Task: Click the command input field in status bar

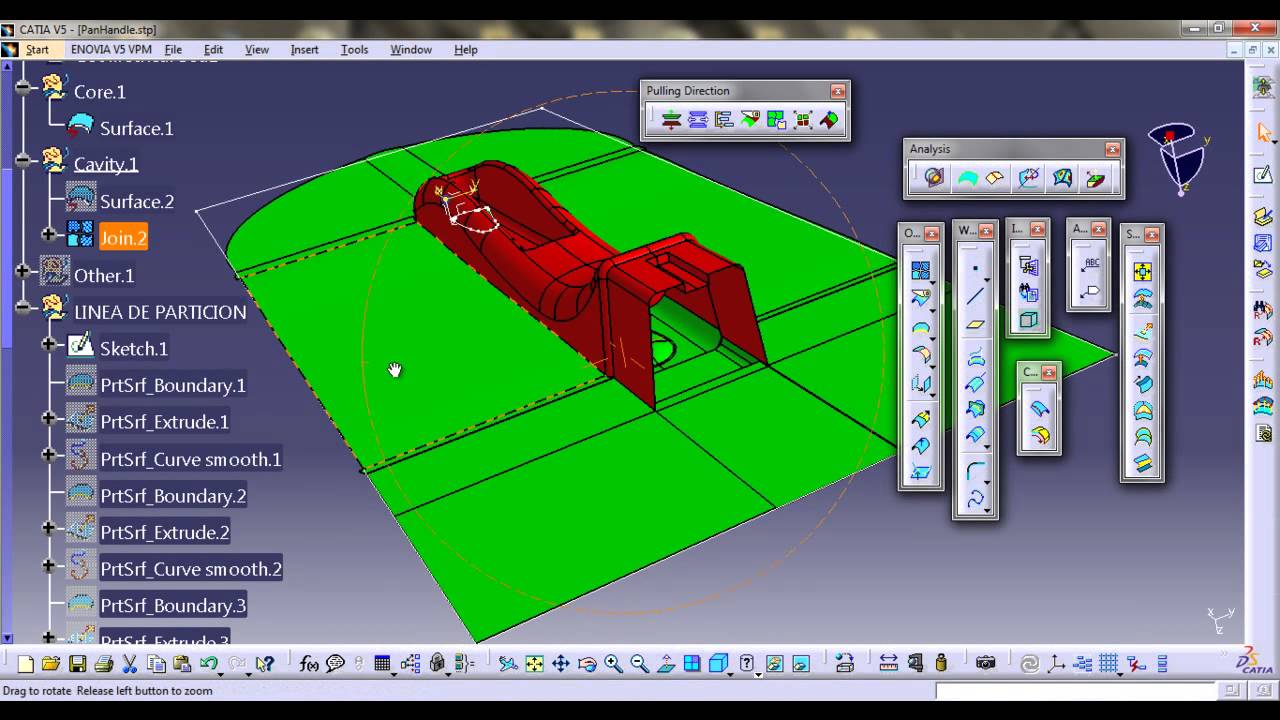Action: click(x=1076, y=691)
